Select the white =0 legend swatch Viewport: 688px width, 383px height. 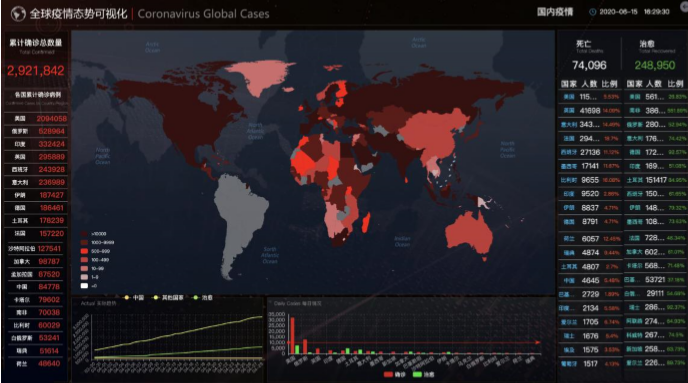(x=84, y=286)
